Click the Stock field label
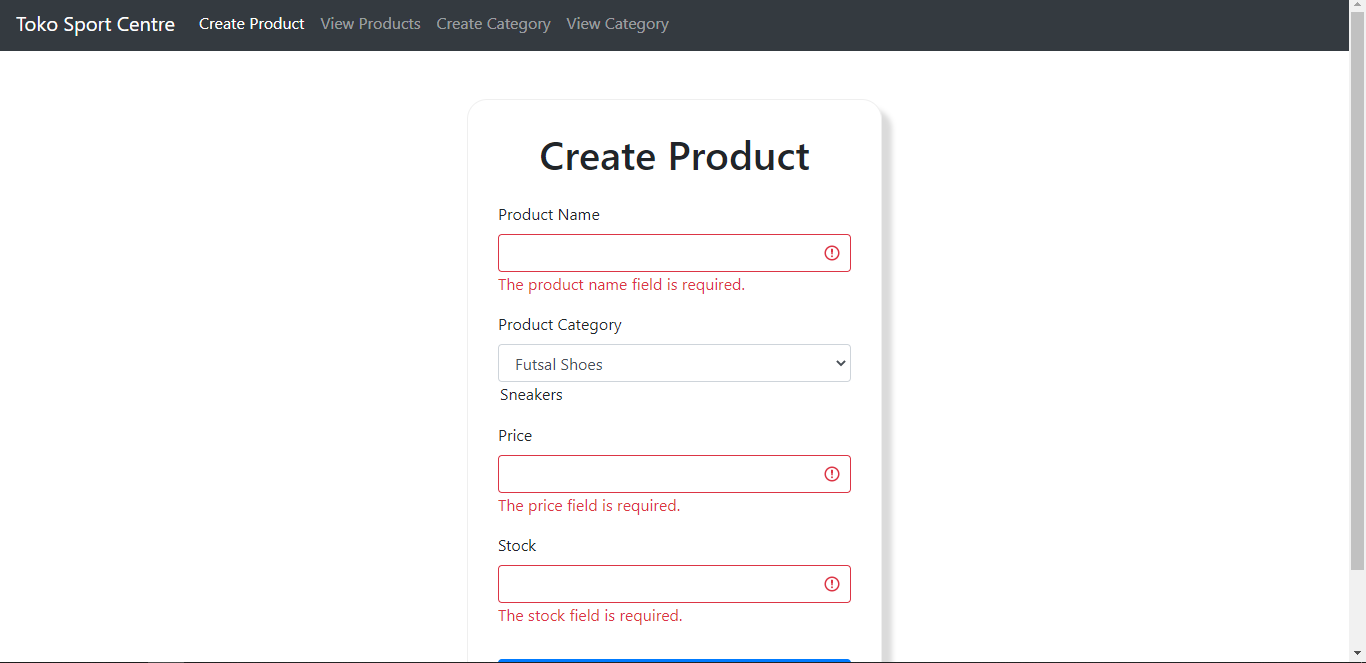Image resolution: width=1366 pixels, height=663 pixels. coord(517,546)
